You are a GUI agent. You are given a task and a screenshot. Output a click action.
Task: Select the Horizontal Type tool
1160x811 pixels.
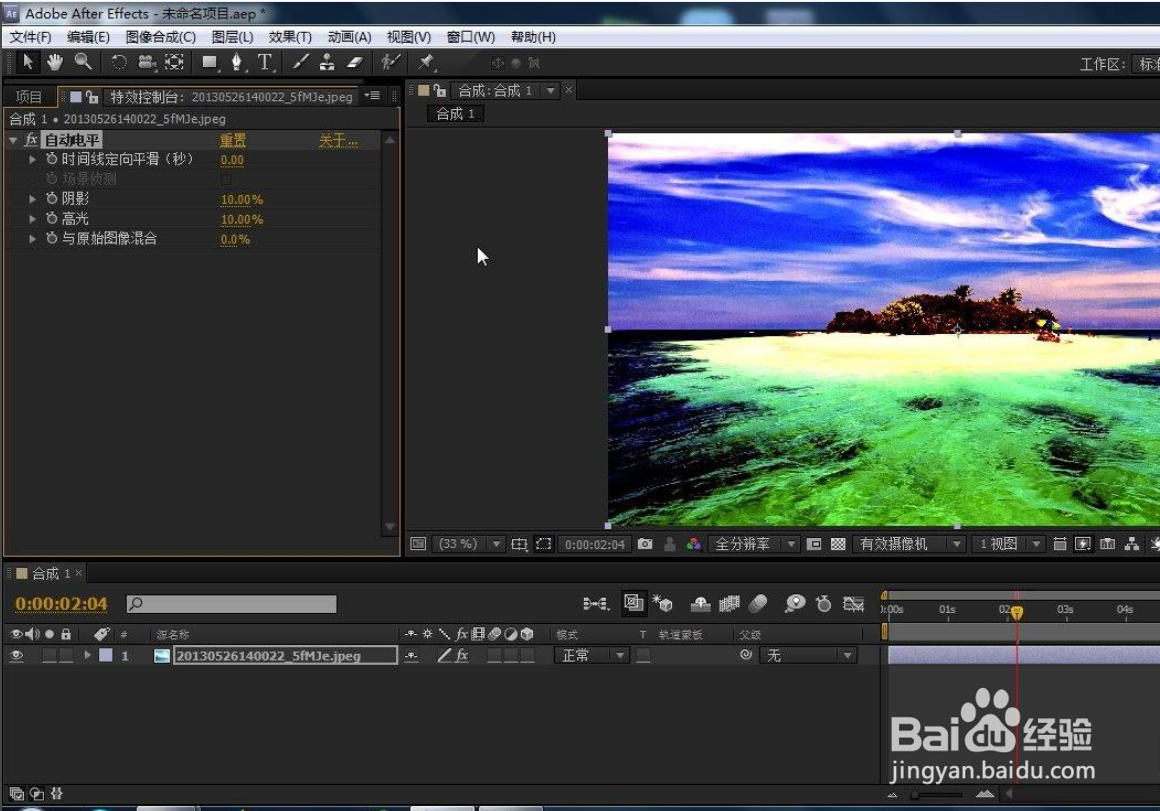click(x=265, y=63)
